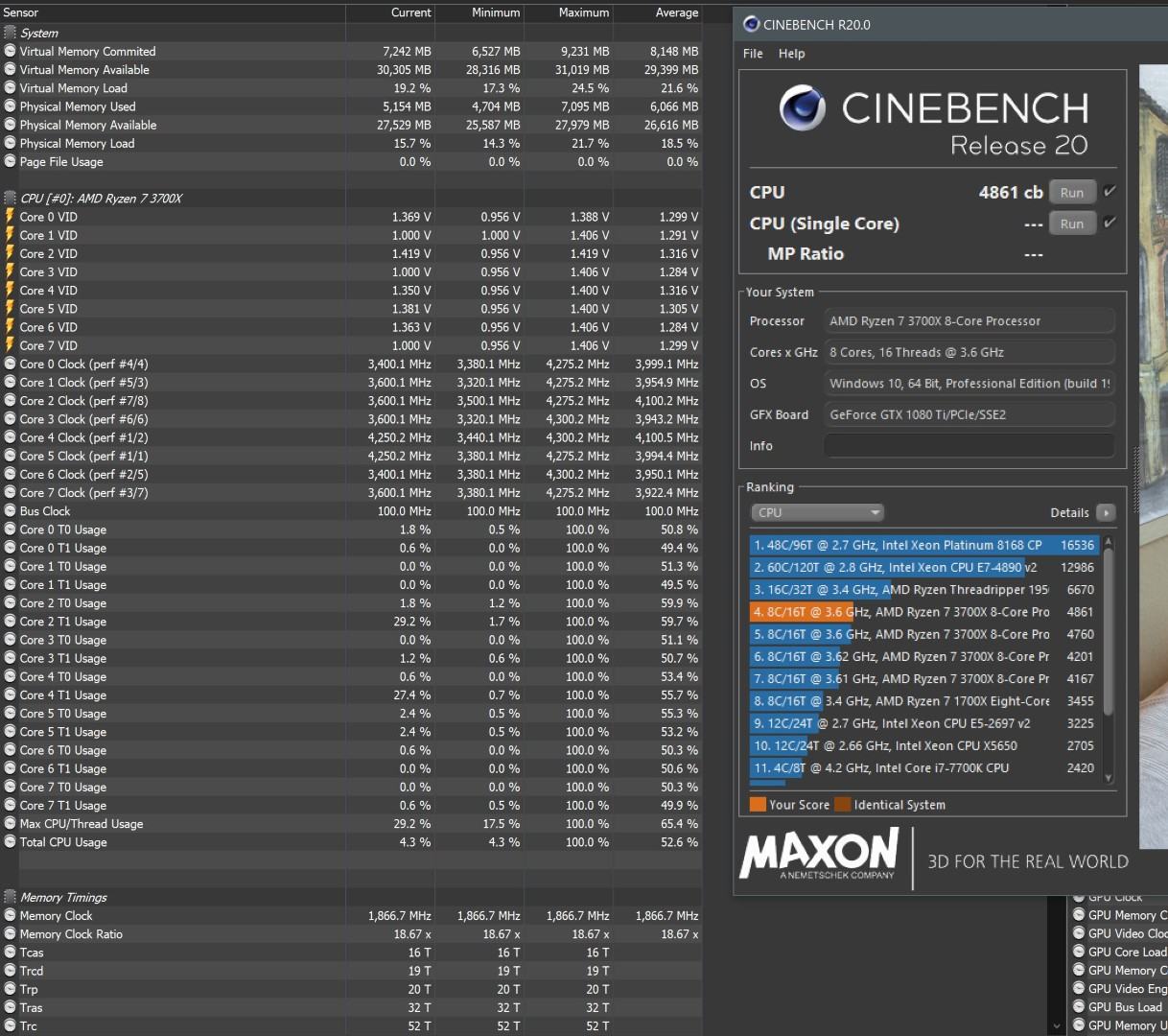The height and width of the screenshot is (1036, 1168).
Task: Click the System group chip icon
Action: (x=10, y=33)
